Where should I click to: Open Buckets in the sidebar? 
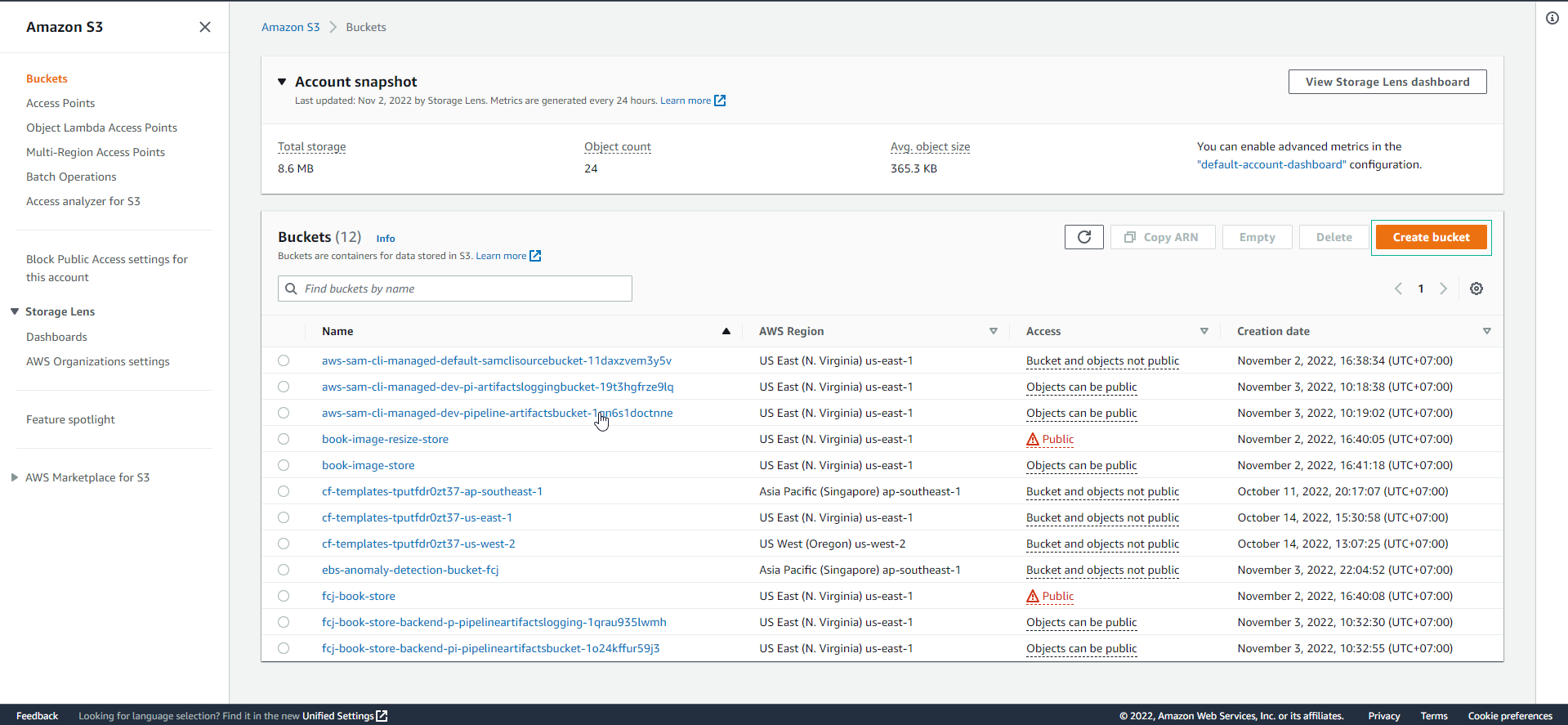click(x=47, y=78)
